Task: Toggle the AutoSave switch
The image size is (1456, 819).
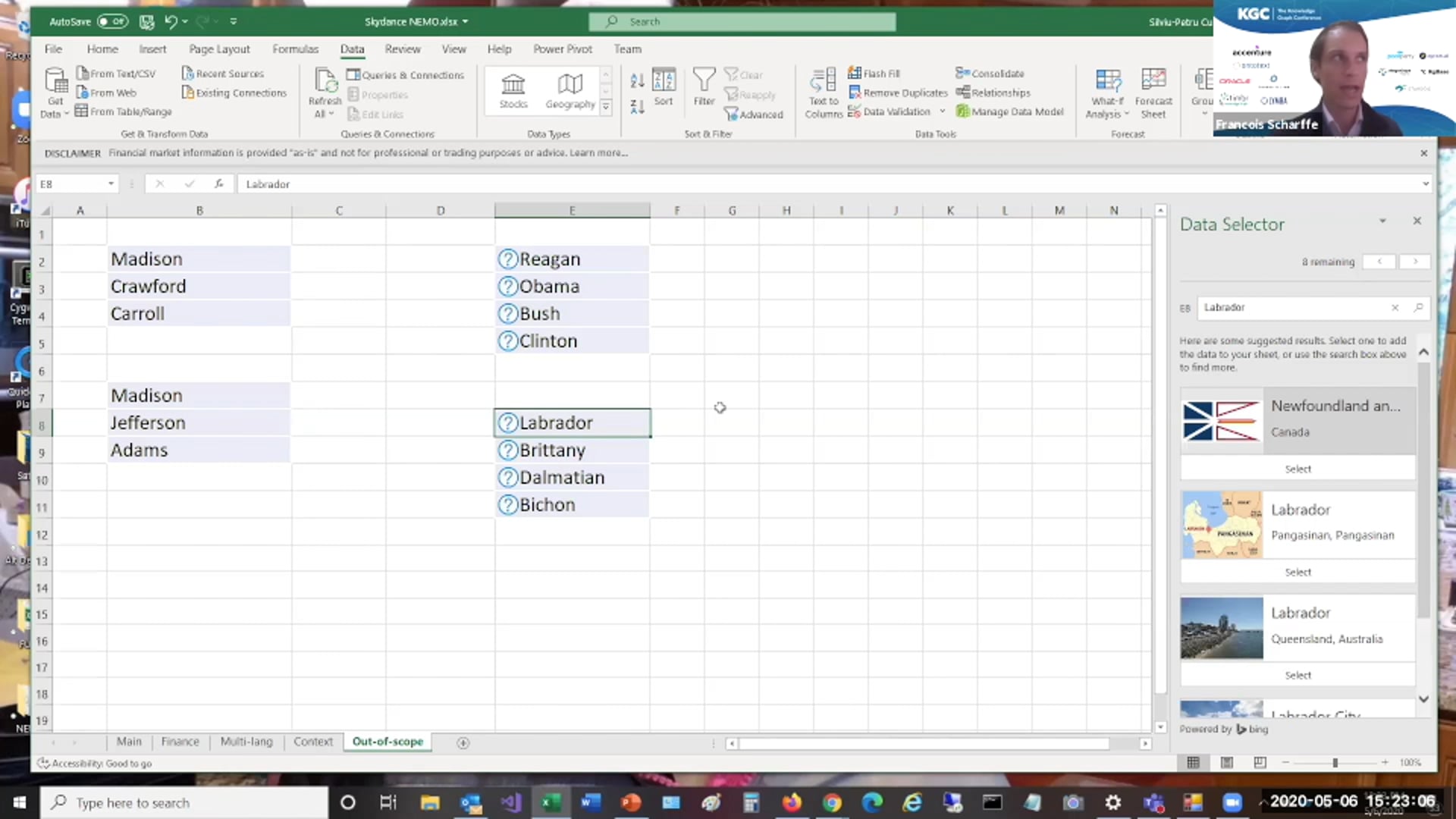Action: pos(112,21)
